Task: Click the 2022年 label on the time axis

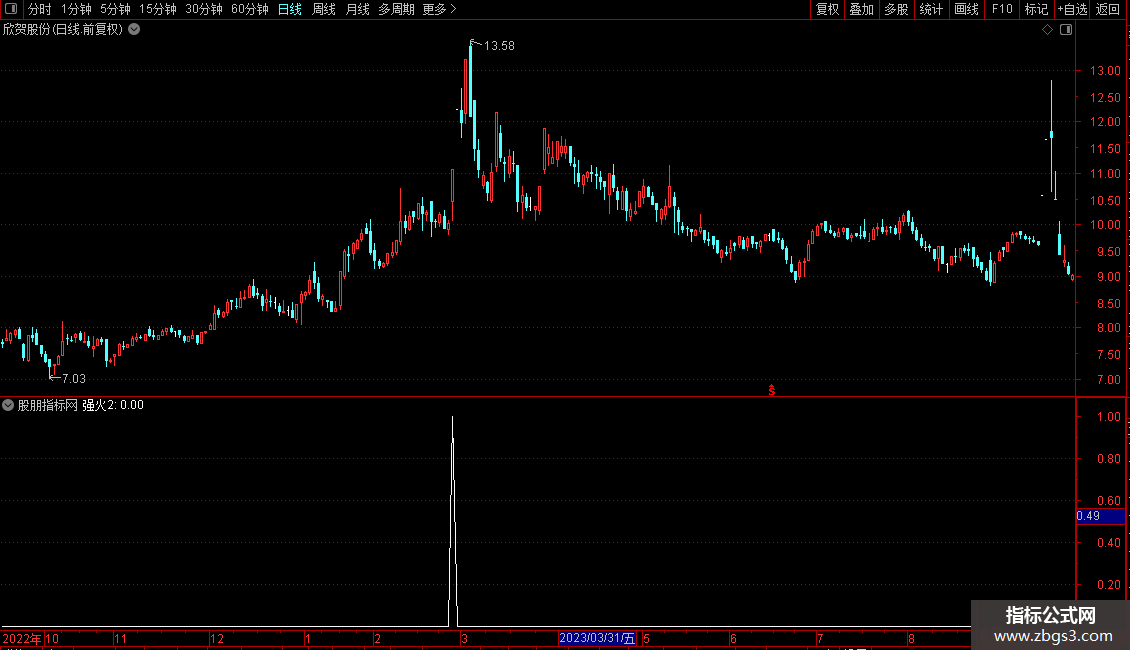Action: pyautogui.click(x=22, y=638)
